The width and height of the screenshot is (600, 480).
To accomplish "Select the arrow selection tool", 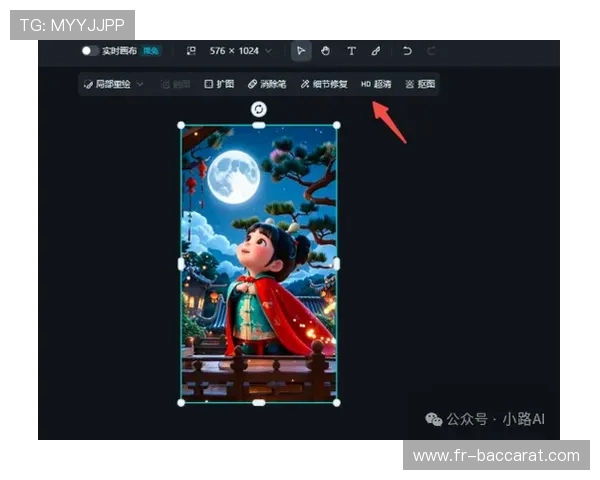I will point(301,51).
